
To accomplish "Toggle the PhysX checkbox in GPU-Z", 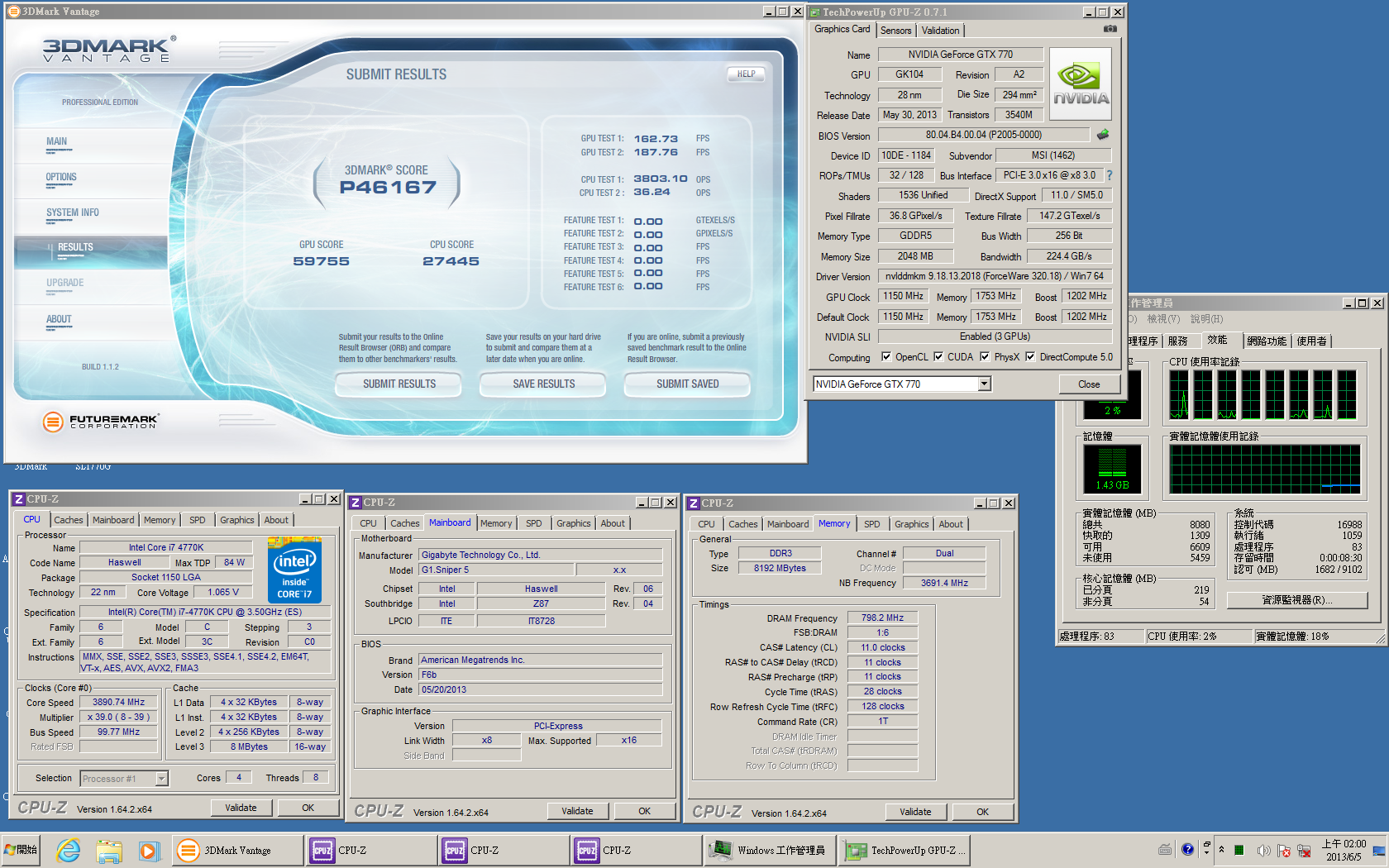I will click(x=985, y=357).
